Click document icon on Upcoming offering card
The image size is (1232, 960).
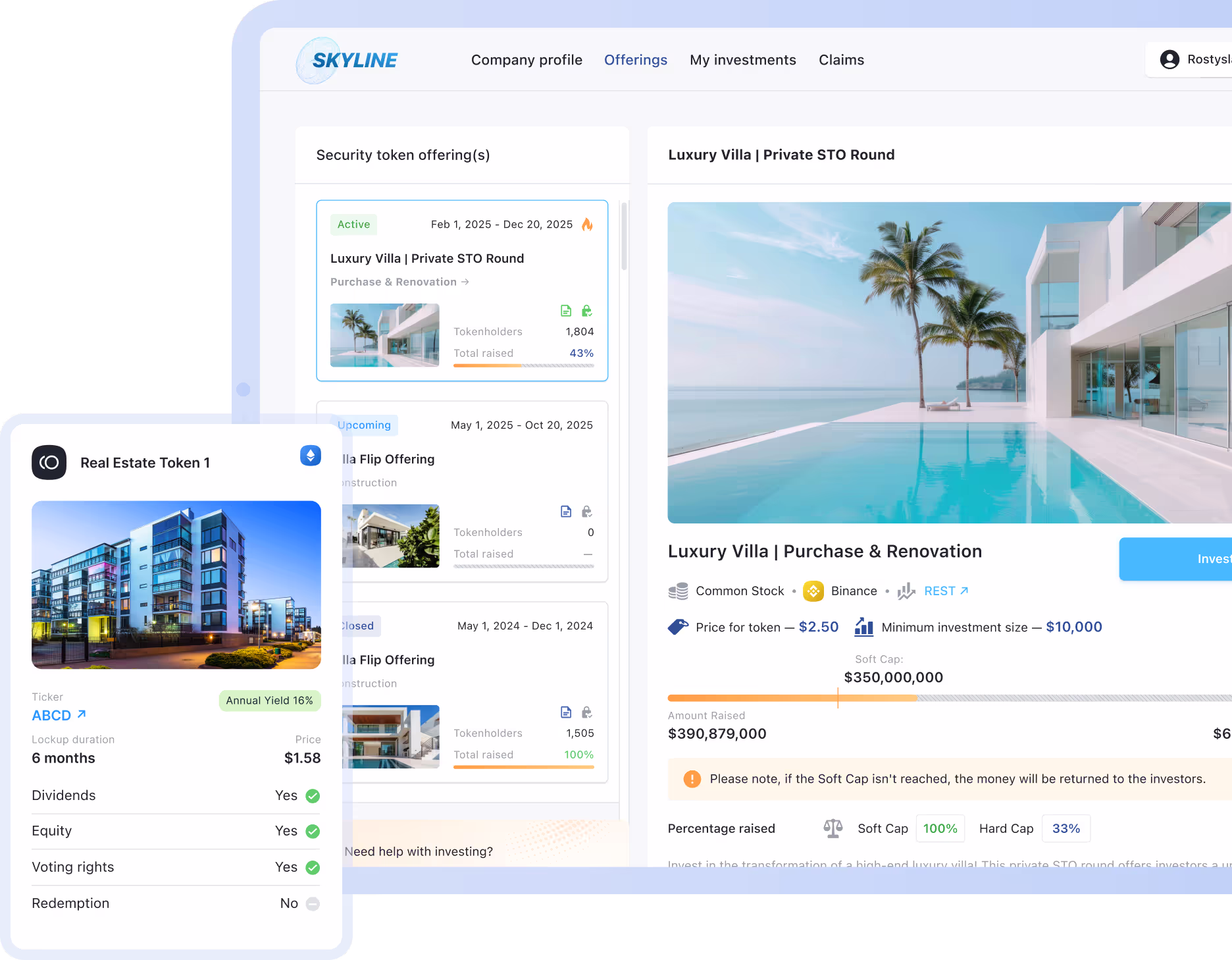tap(566, 512)
